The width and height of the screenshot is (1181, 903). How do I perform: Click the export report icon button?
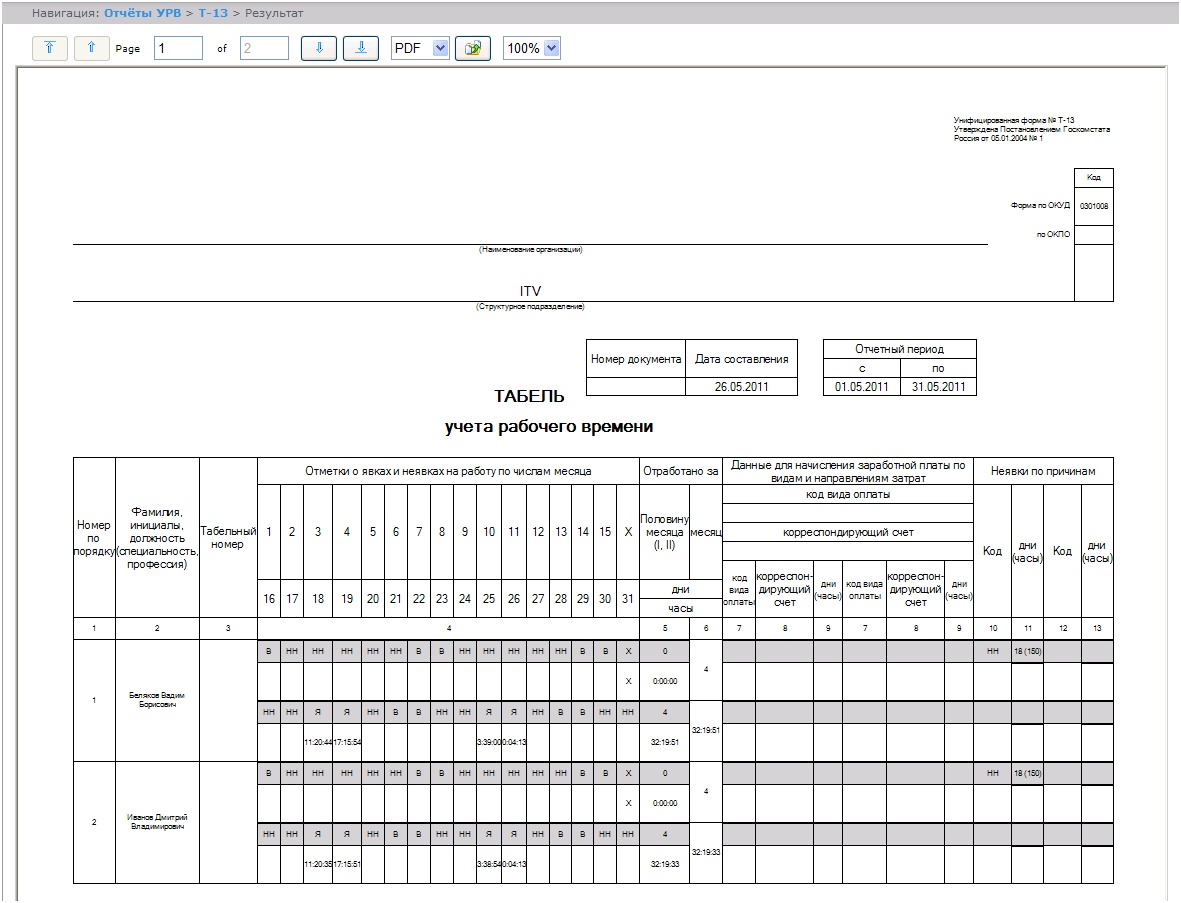(472, 49)
